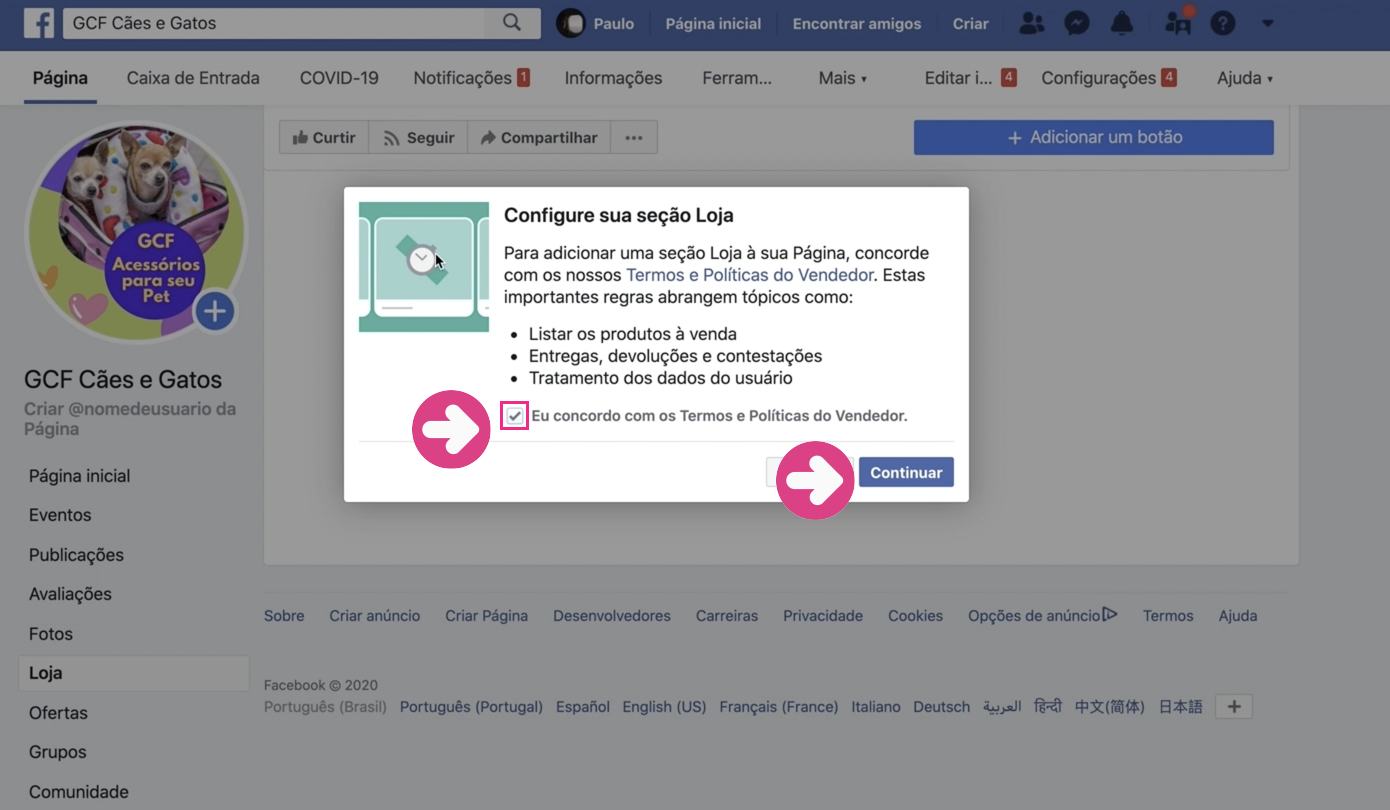
Task: Click Adicionar um botão button
Action: point(1094,138)
